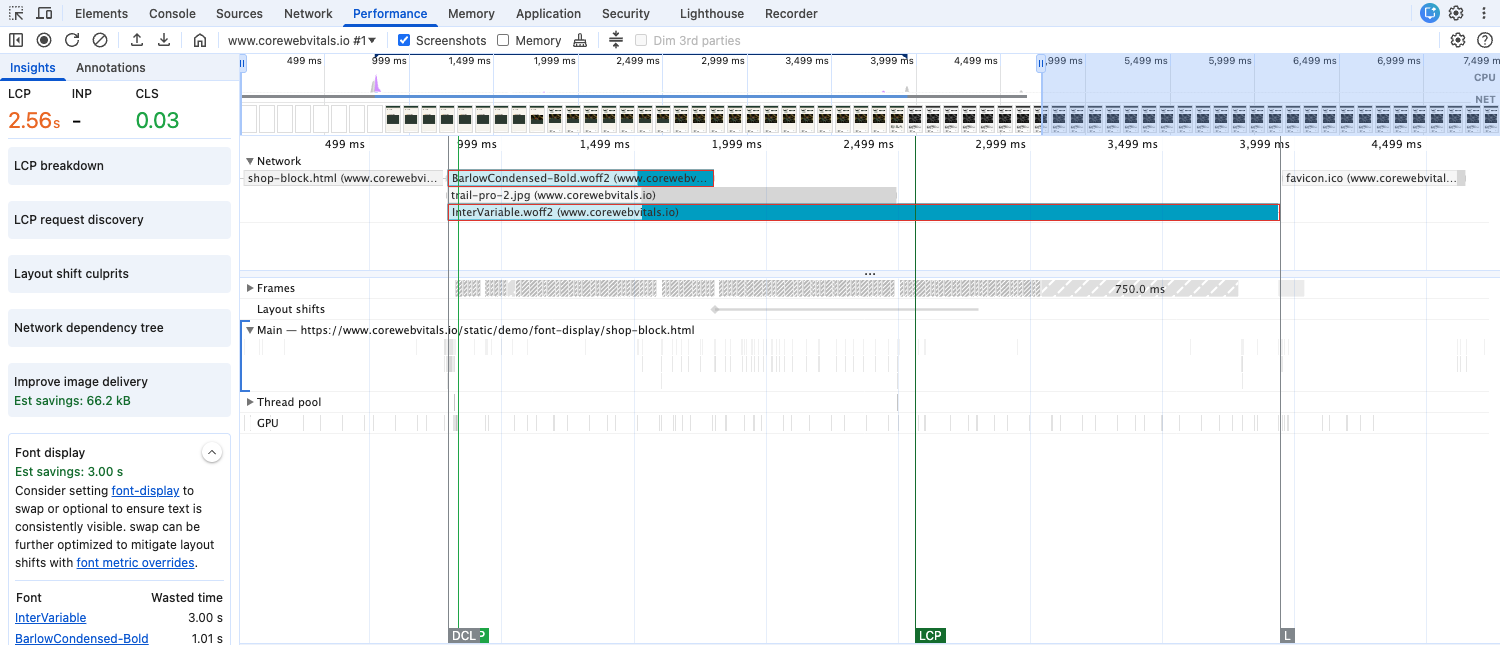Select the Insights sidebar tab
Screen dimensions: 1500x645
tap(33, 67)
